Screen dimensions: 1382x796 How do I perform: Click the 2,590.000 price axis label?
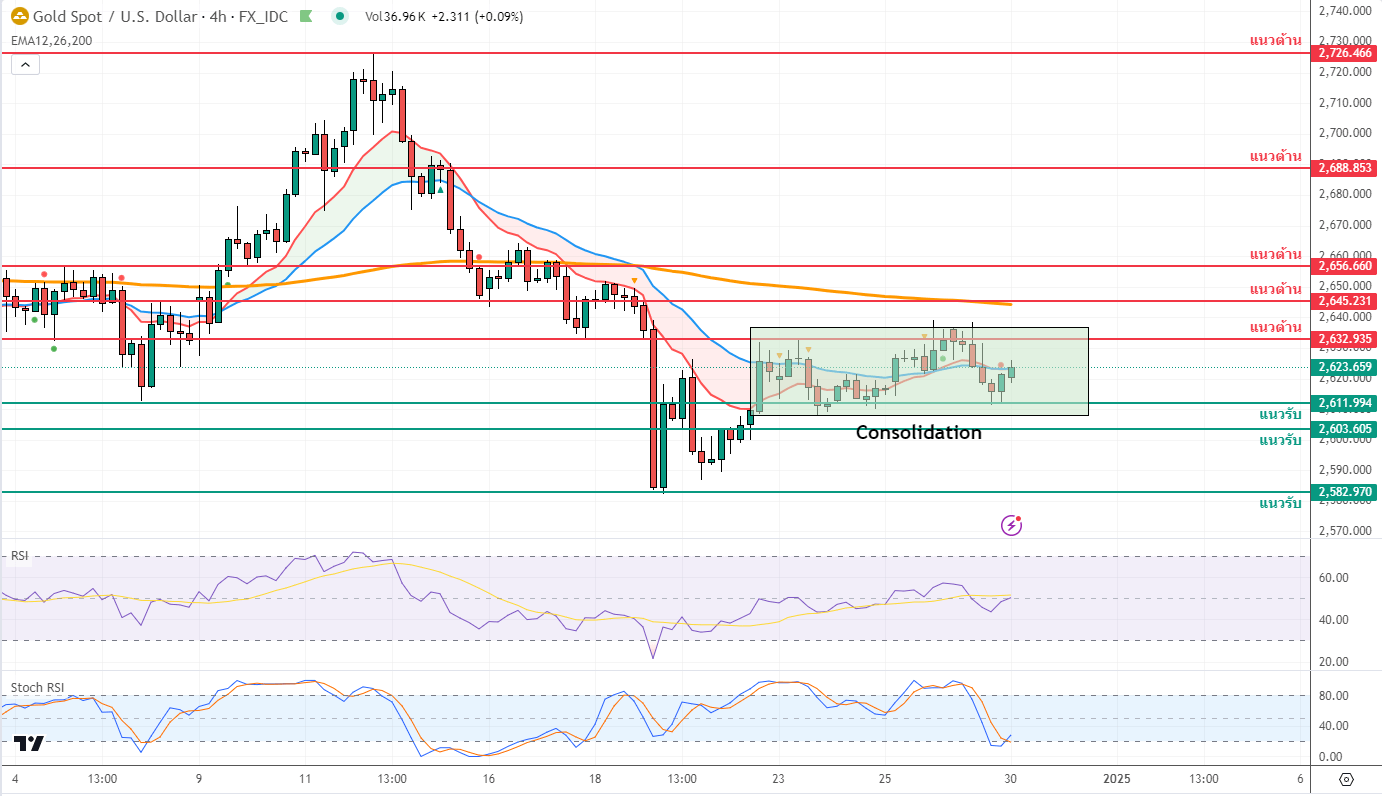[x=1344, y=470]
